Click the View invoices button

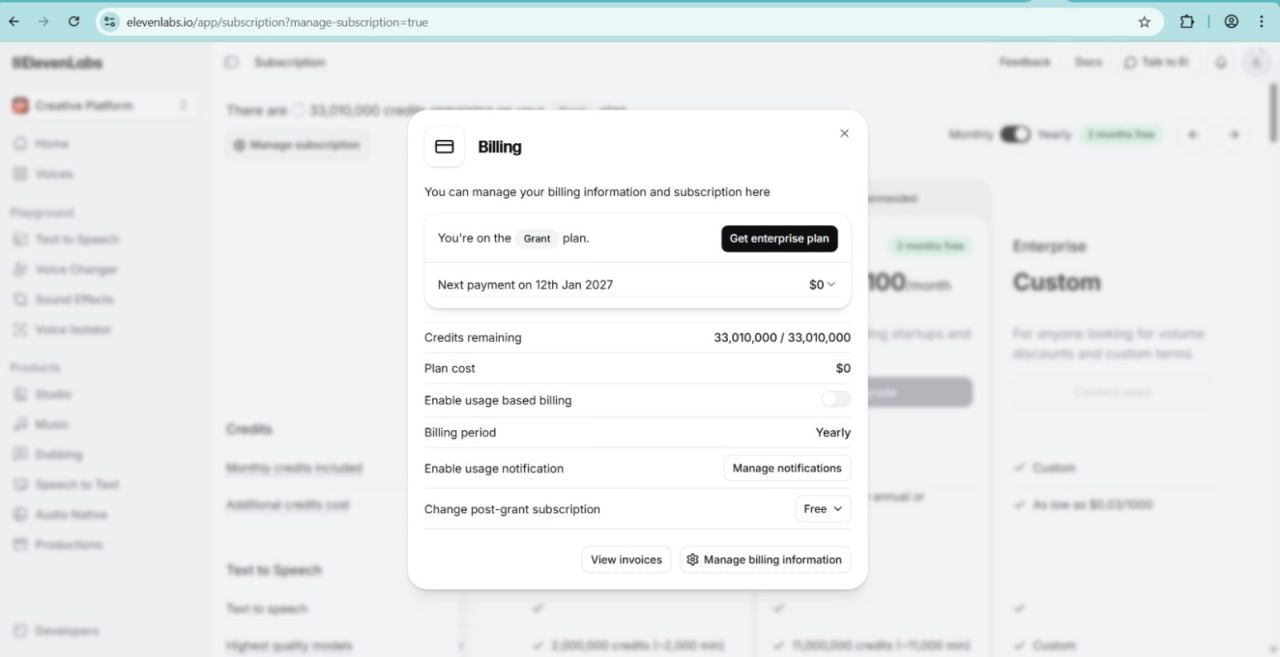[626, 560]
